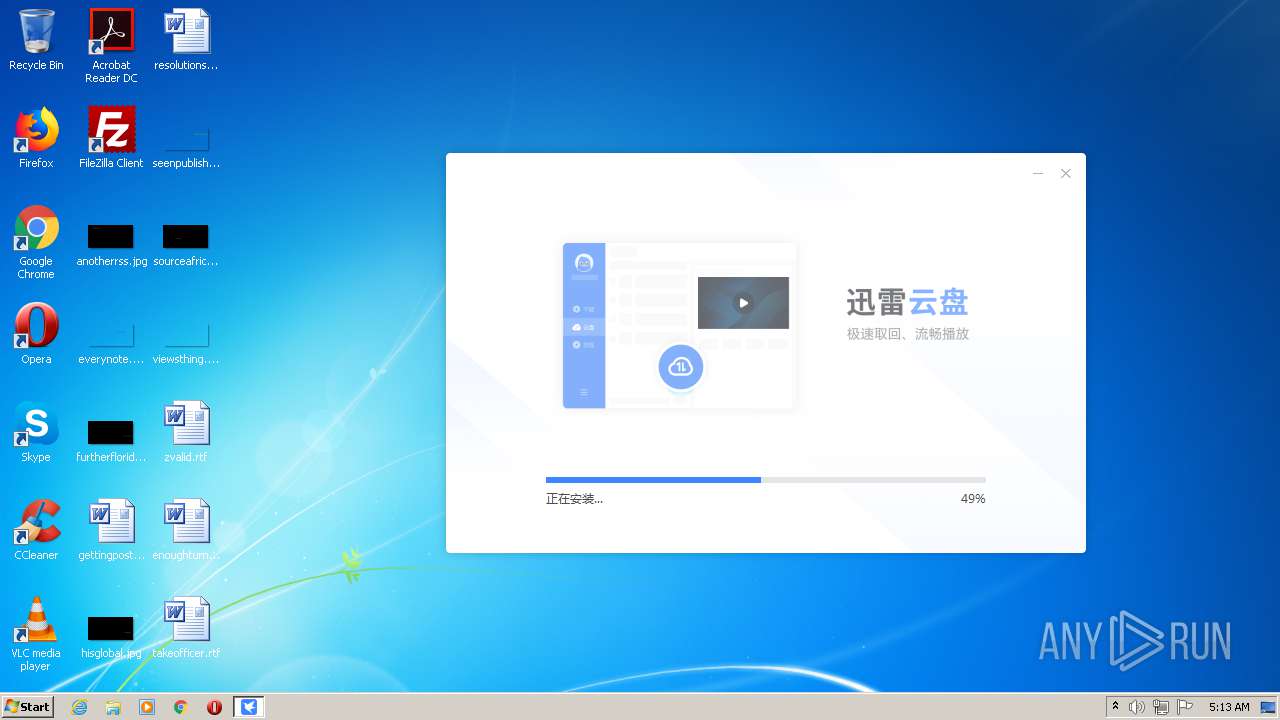Open the enoughtum Word document
The width and height of the screenshot is (1280, 720).
186,530
